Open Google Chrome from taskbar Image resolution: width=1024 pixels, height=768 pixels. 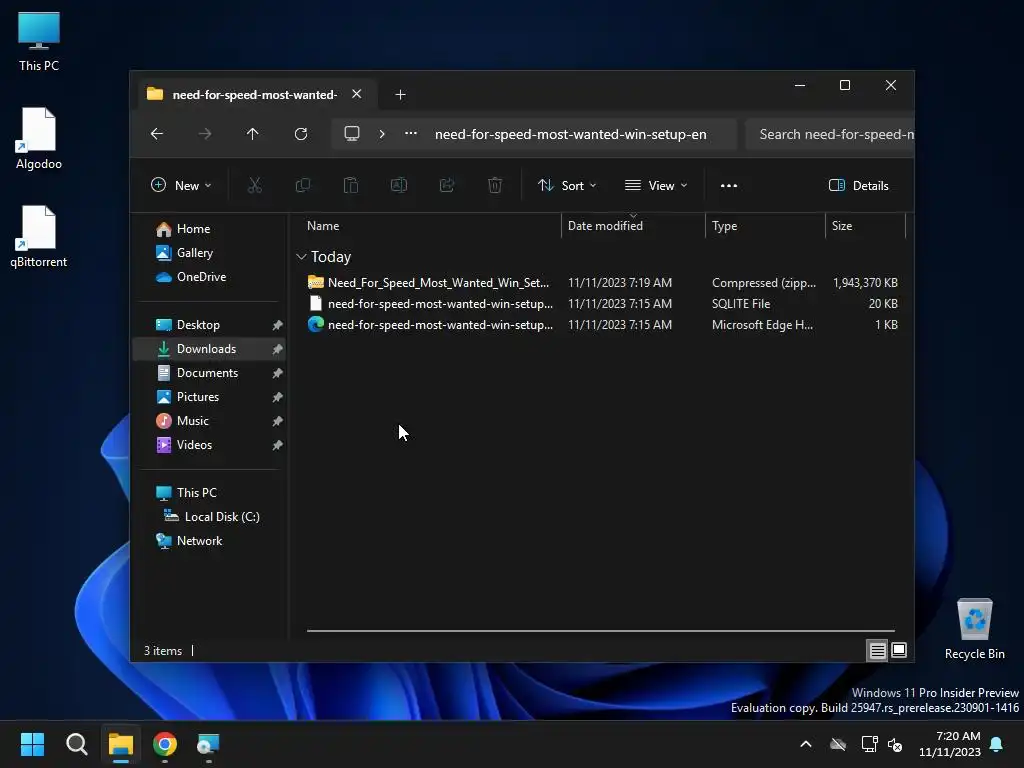click(x=165, y=744)
